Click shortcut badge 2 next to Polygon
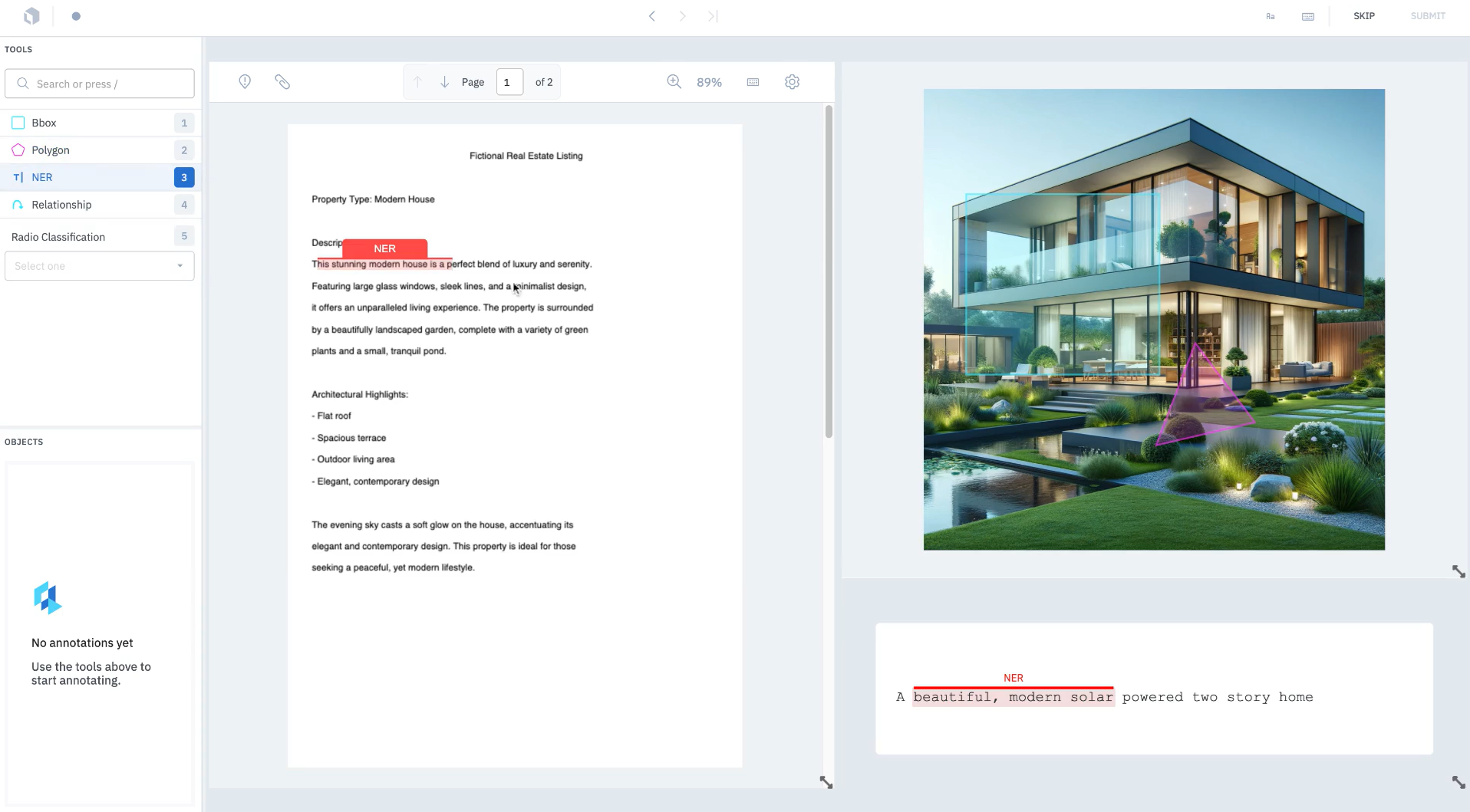Screen dimensions: 1470x812 pyautogui.click(x=184, y=150)
